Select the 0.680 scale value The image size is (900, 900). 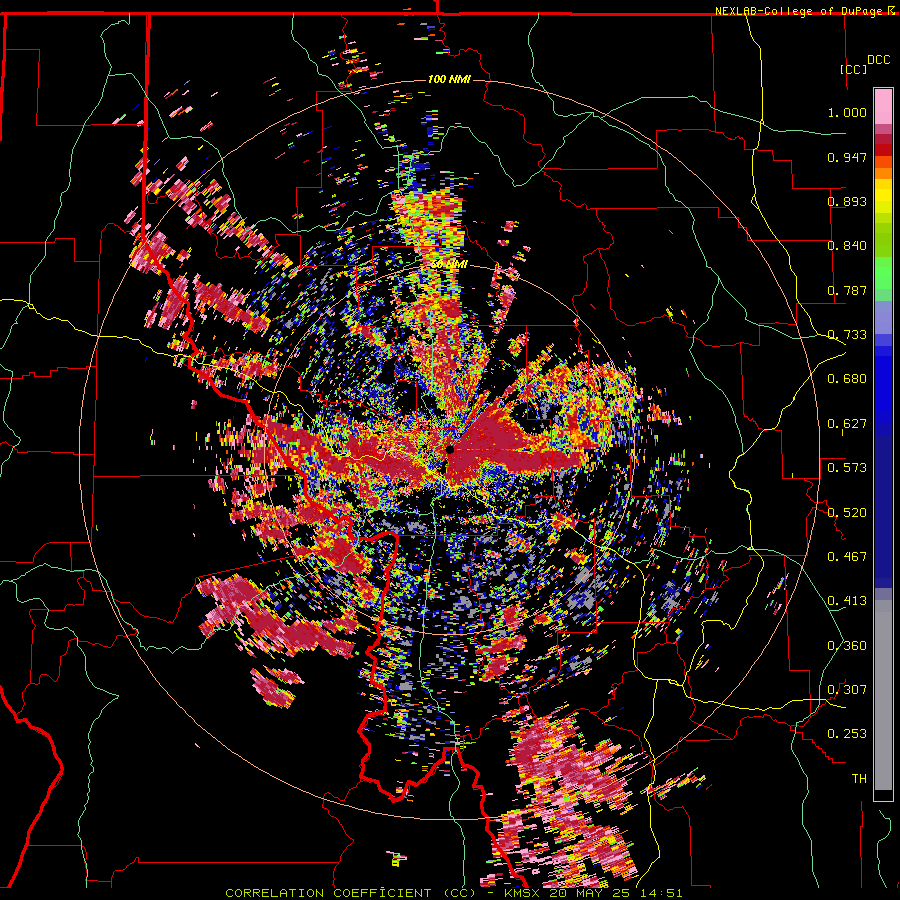tap(847, 379)
